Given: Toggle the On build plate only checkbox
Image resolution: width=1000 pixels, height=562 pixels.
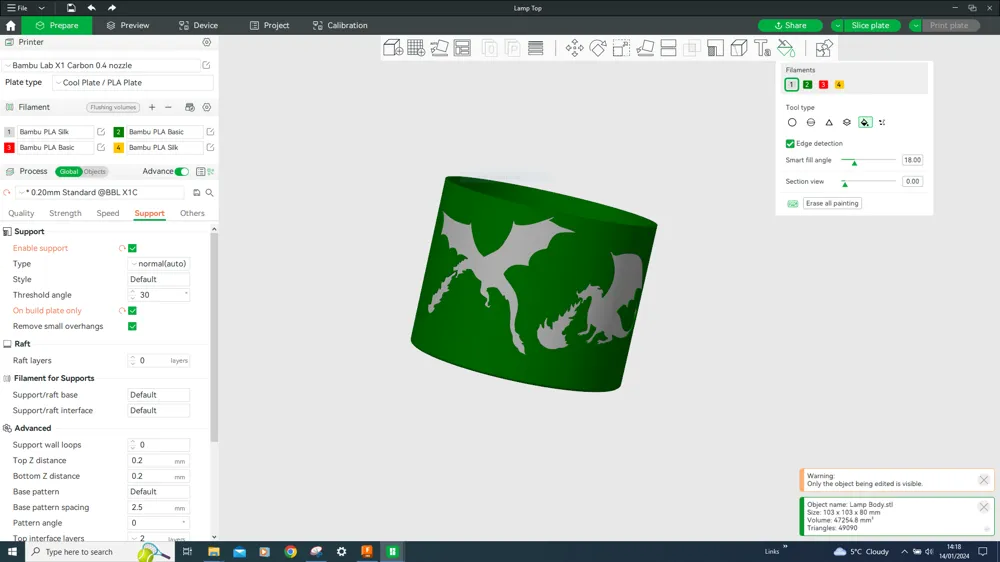Looking at the screenshot, I should (133, 311).
